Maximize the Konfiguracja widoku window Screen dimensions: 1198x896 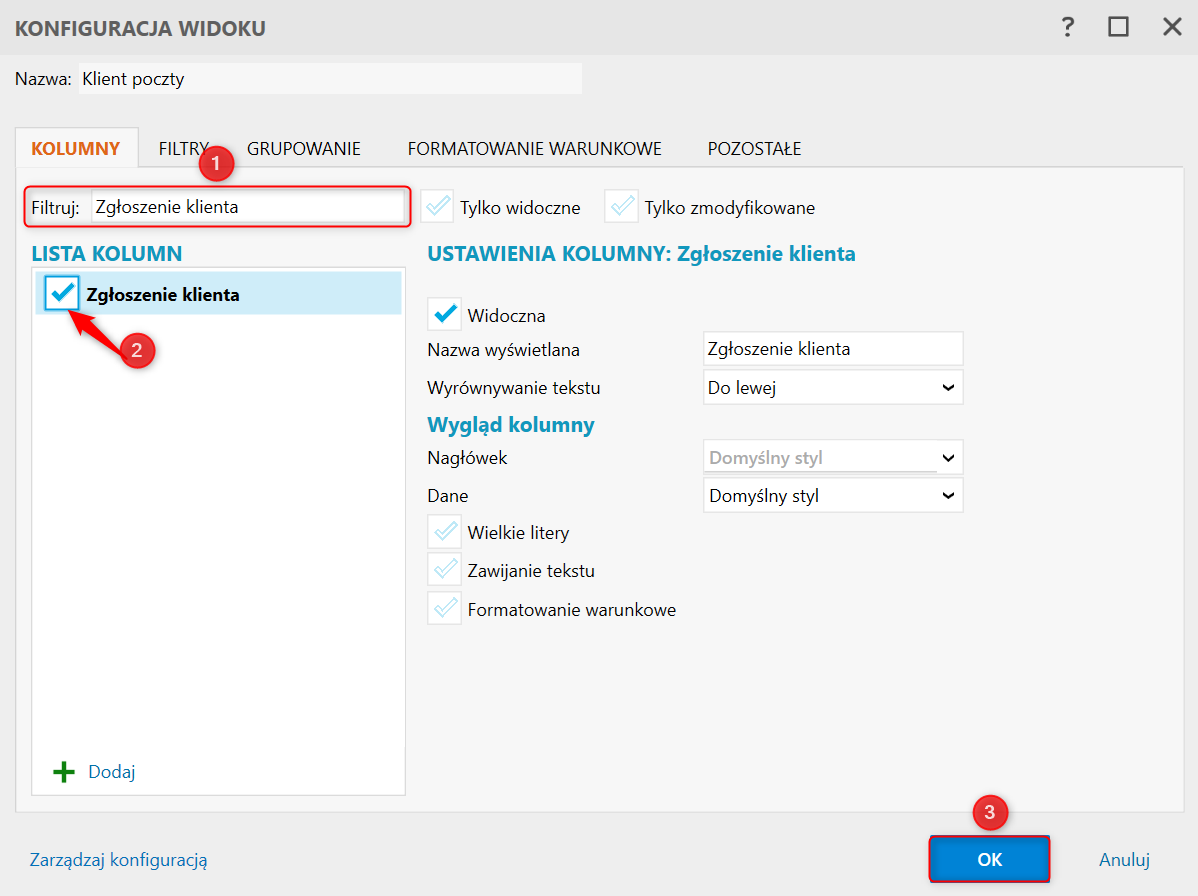click(x=1119, y=27)
